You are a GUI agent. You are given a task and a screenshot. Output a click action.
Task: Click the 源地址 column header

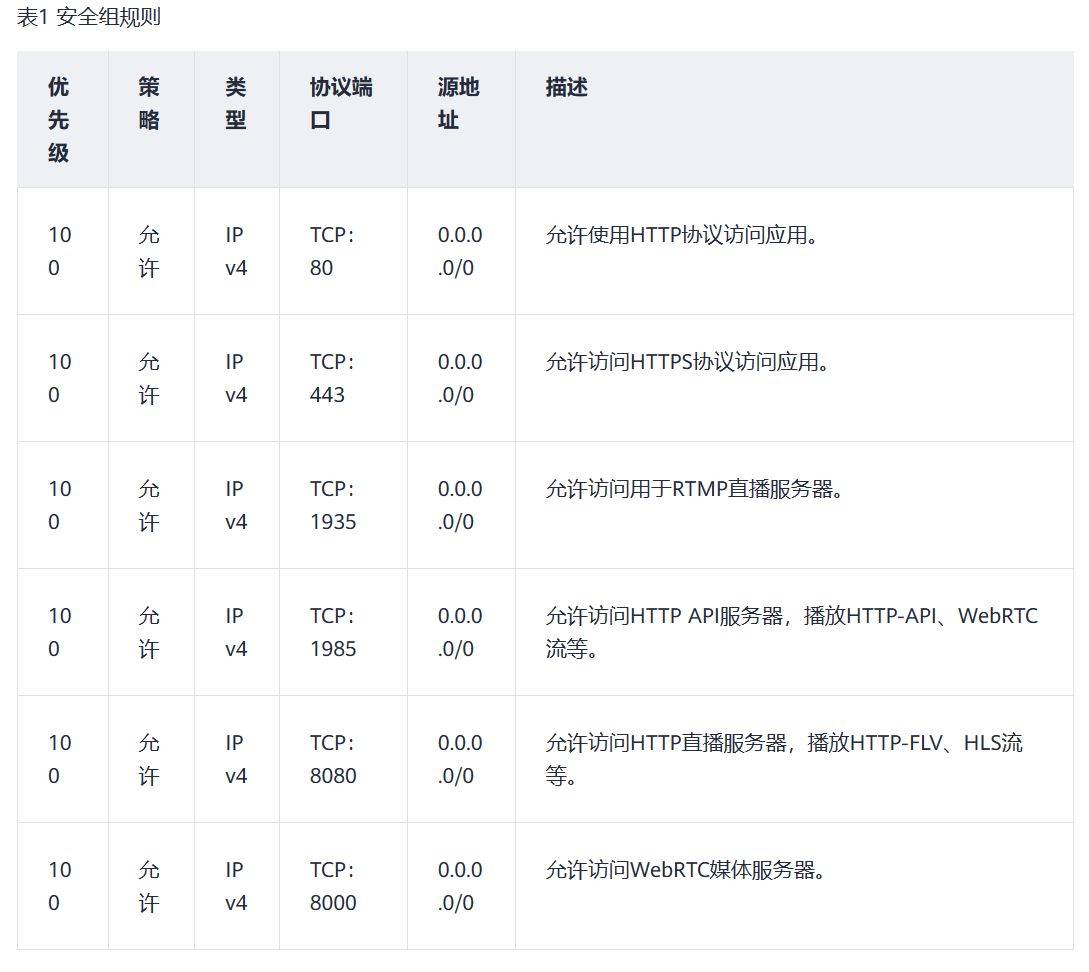point(458,104)
